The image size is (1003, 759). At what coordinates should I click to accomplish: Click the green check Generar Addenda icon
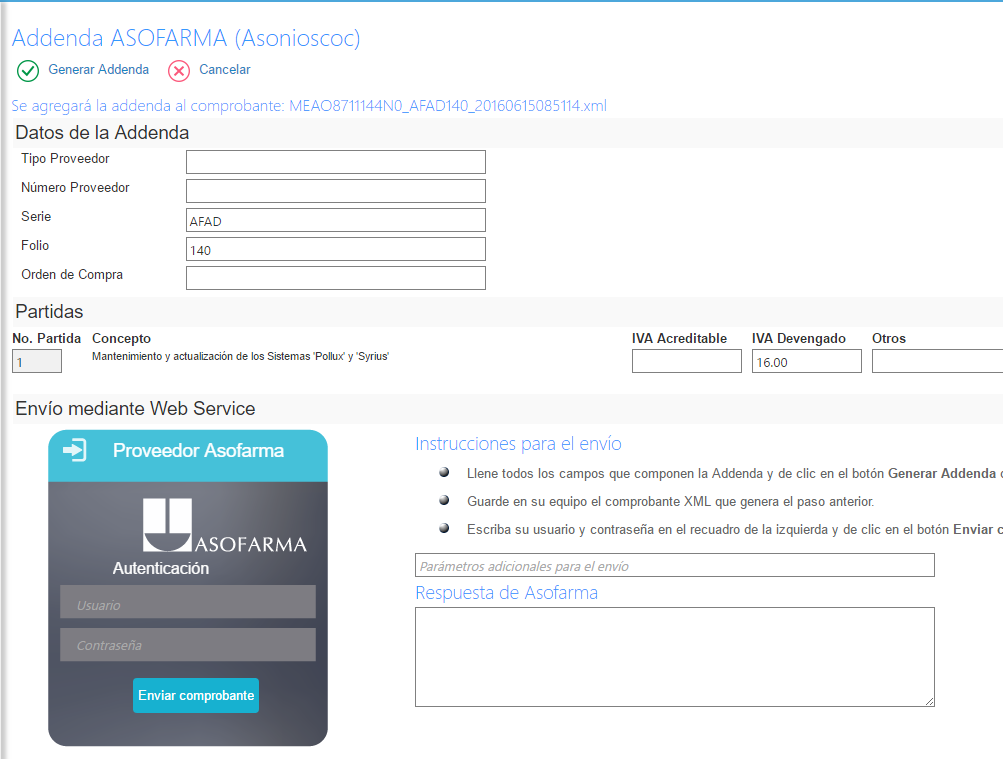point(28,71)
